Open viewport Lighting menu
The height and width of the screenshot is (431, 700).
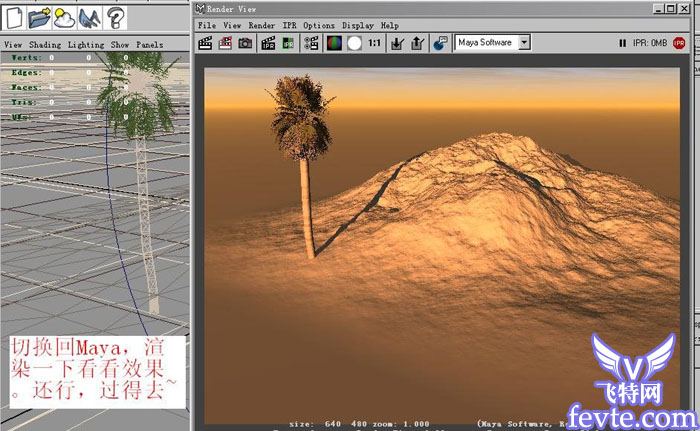(86, 45)
